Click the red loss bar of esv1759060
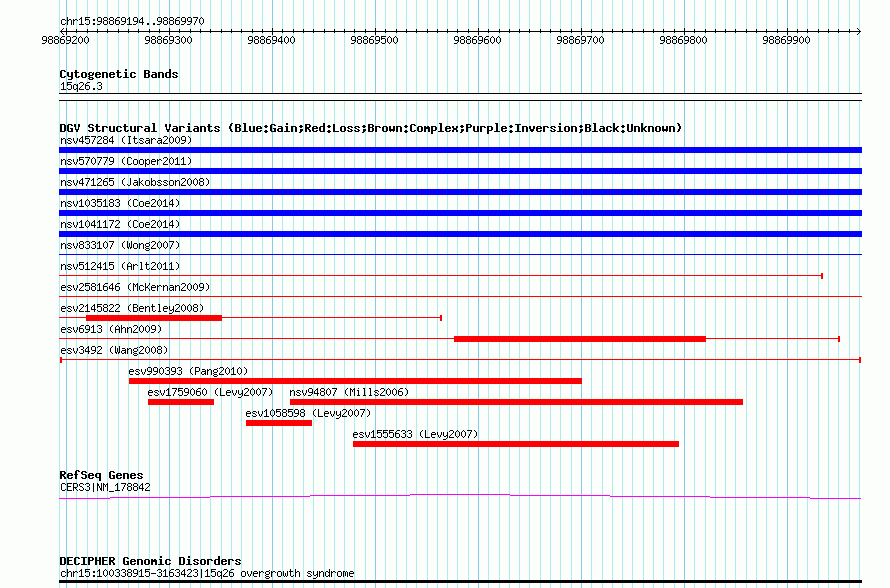The image size is (890, 588). click(x=181, y=402)
